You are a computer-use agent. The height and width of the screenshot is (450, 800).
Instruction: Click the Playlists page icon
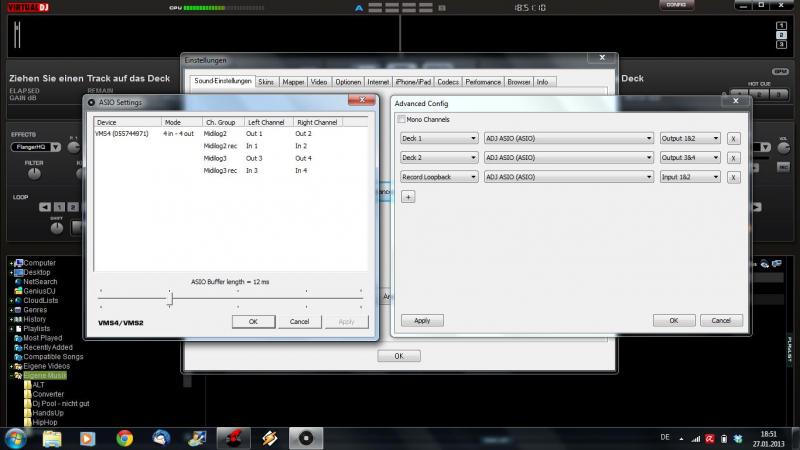pyautogui.click(x=18, y=329)
